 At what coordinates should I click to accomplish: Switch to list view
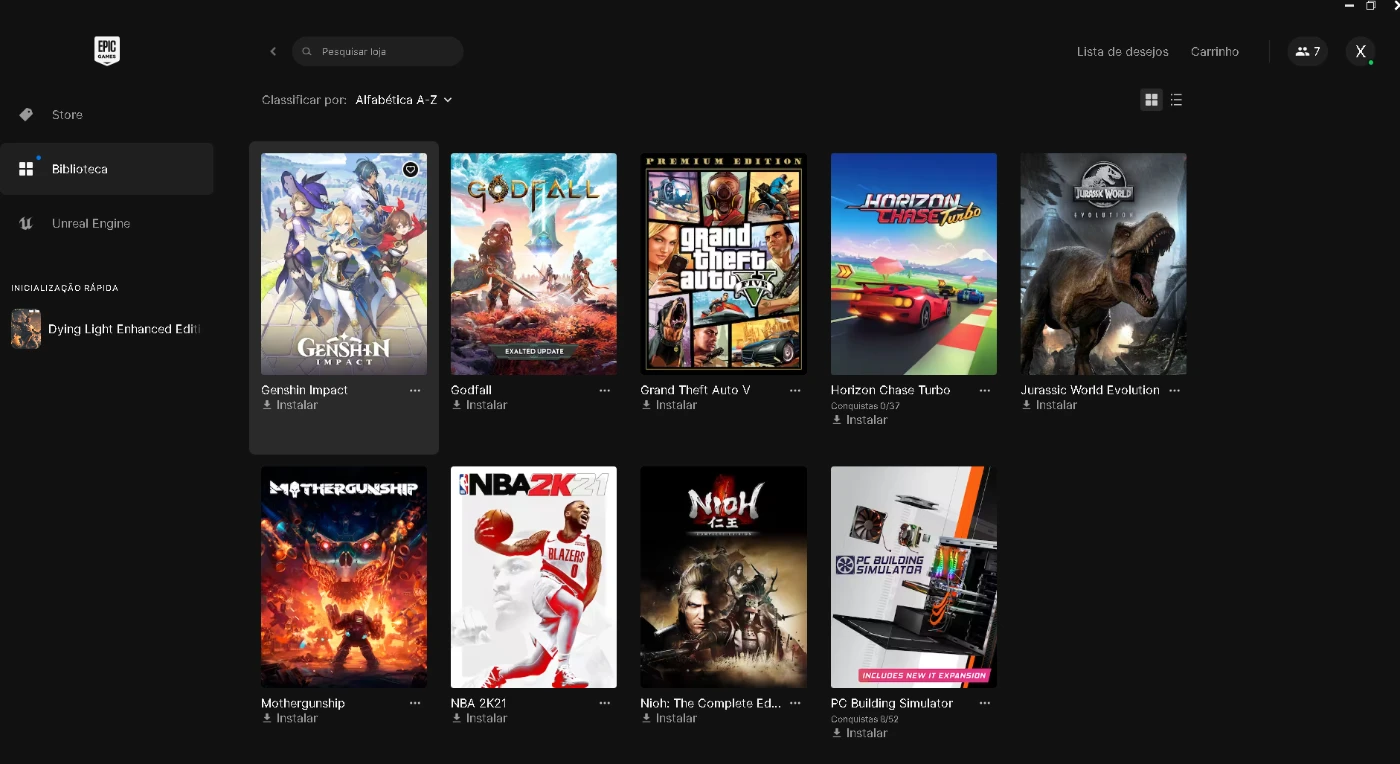tap(1176, 100)
